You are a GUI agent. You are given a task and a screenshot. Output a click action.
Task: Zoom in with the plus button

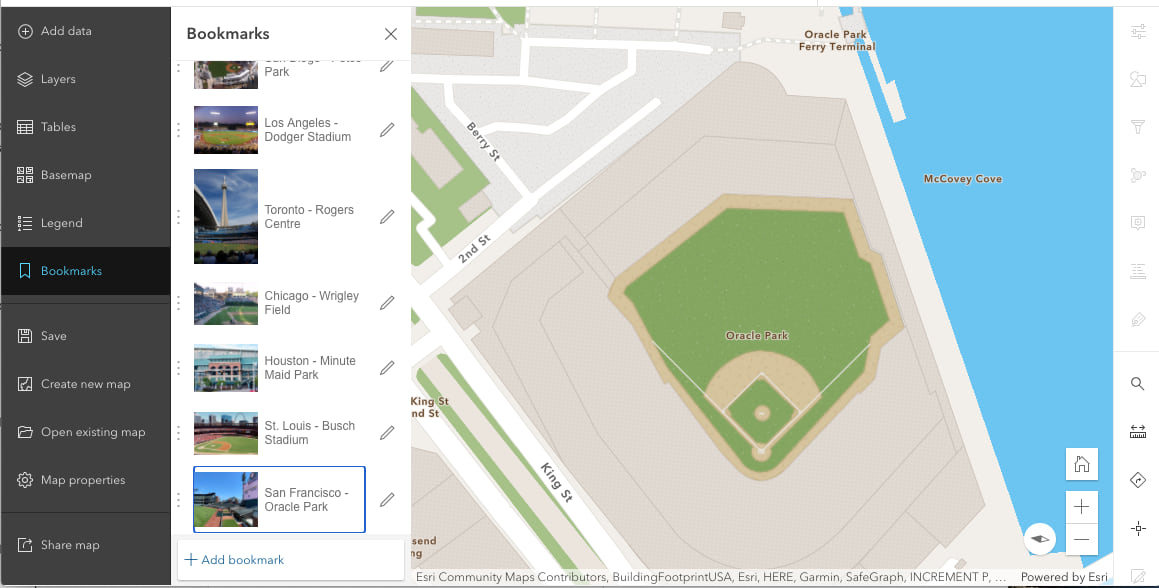click(1081, 507)
